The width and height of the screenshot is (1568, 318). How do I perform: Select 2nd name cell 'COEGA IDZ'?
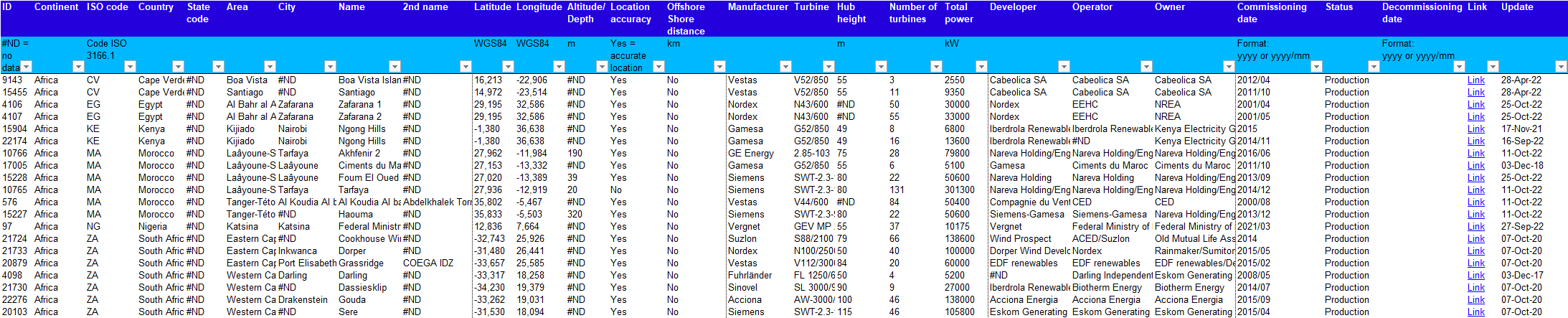tap(436, 263)
